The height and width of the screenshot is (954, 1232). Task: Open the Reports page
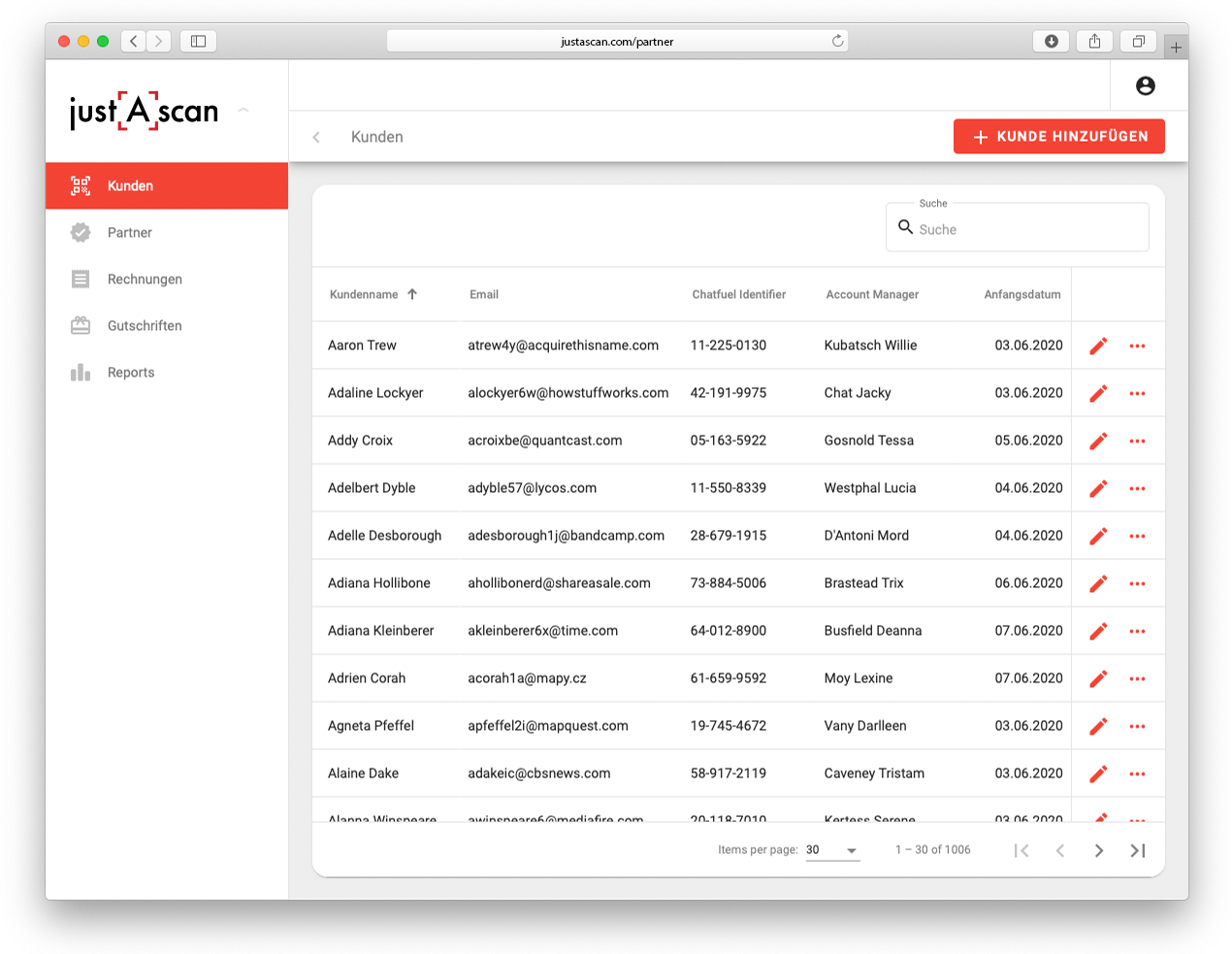click(131, 373)
